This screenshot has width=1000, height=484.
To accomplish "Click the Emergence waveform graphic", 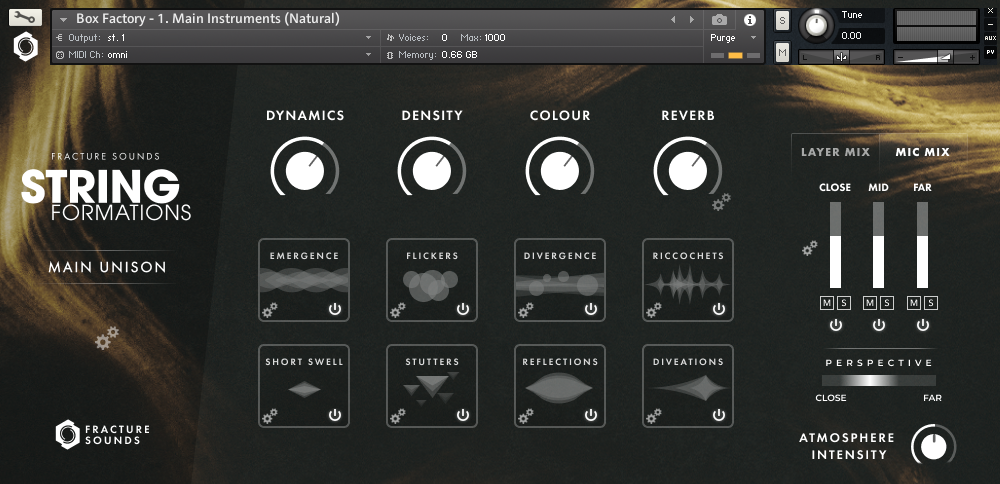I will pos(304,281).
